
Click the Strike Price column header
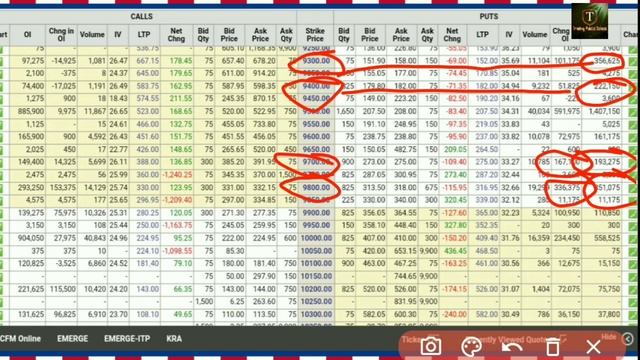pos(315,35)
